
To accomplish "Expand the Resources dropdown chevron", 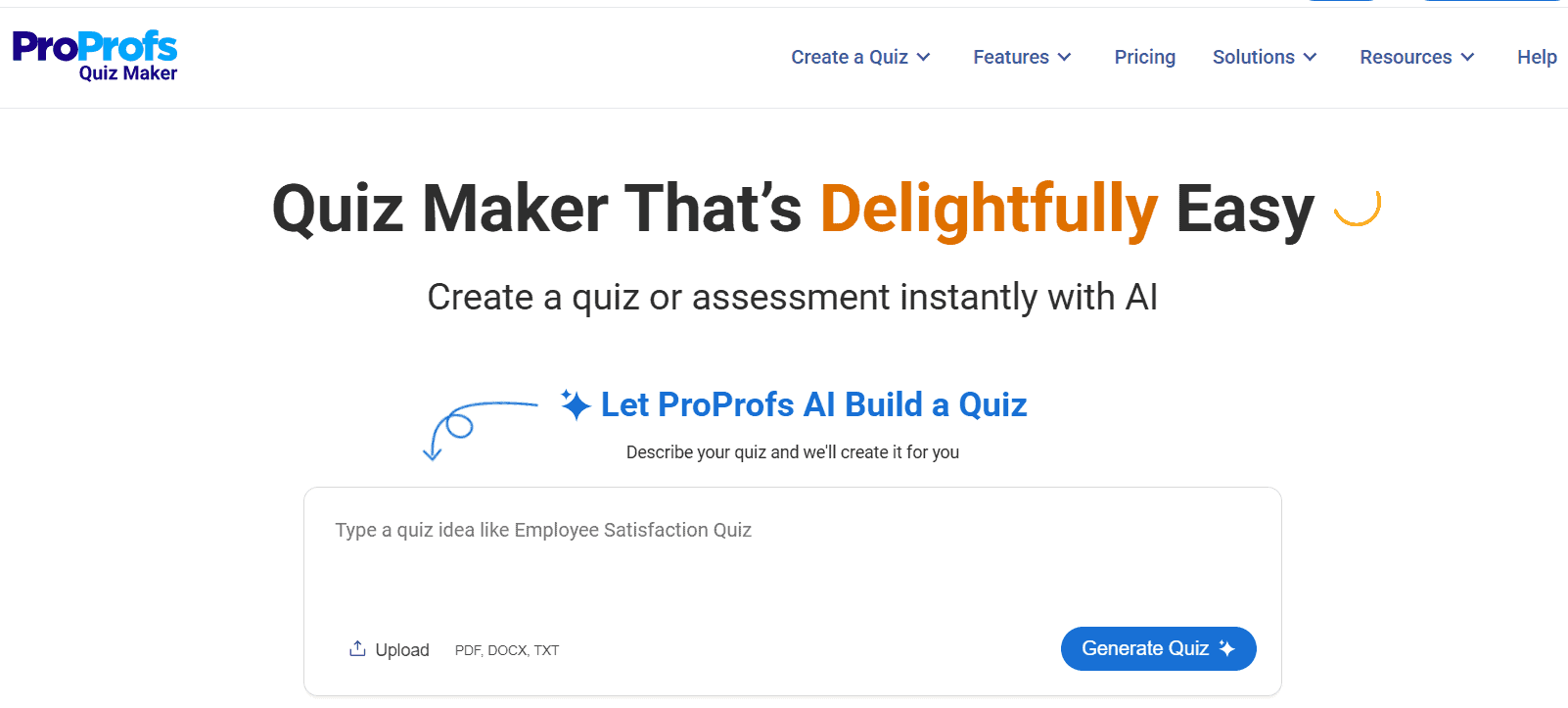I will [1467, 57].
